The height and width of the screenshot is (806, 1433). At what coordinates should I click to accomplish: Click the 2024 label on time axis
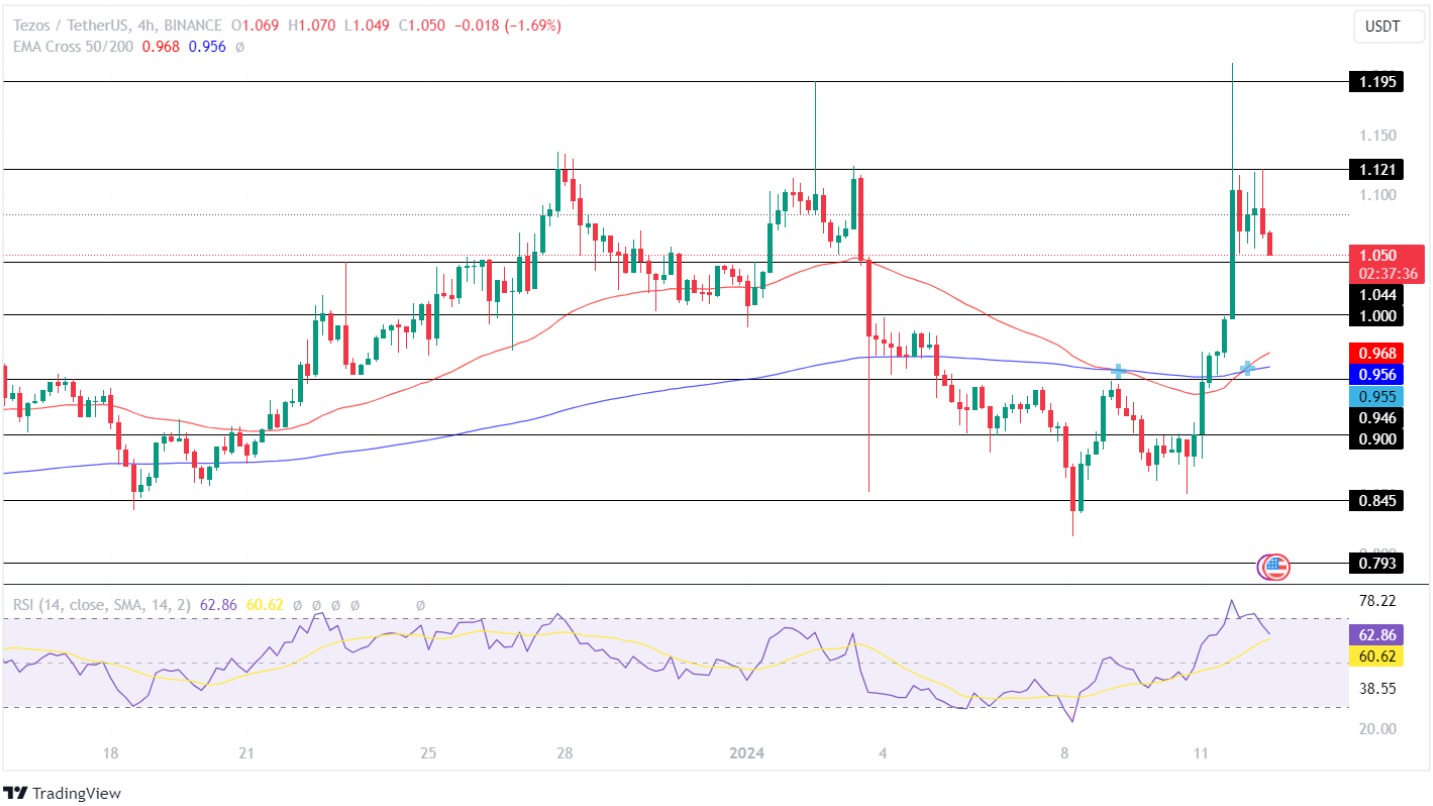coord(749,752)
